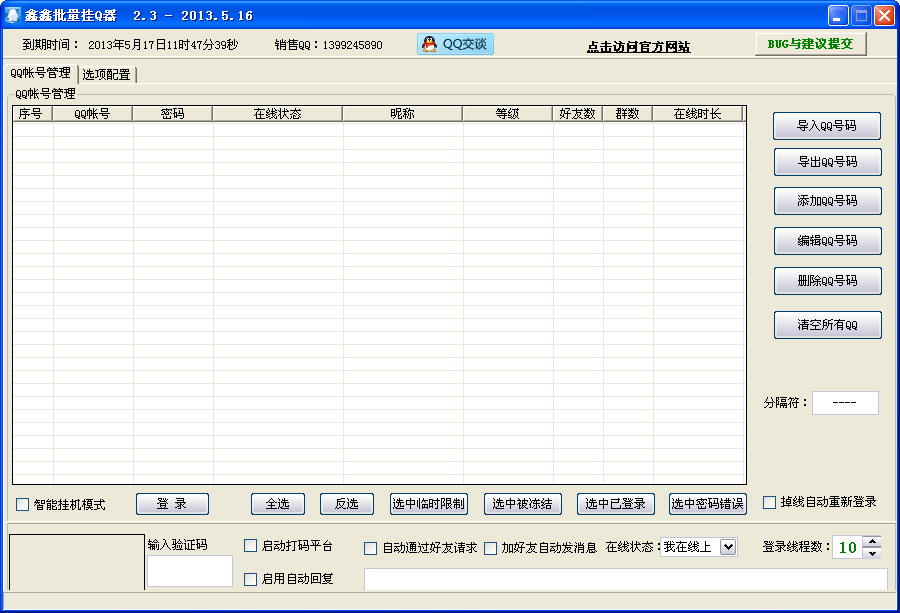Enable 智能挂机模式 checkbox

23,504
